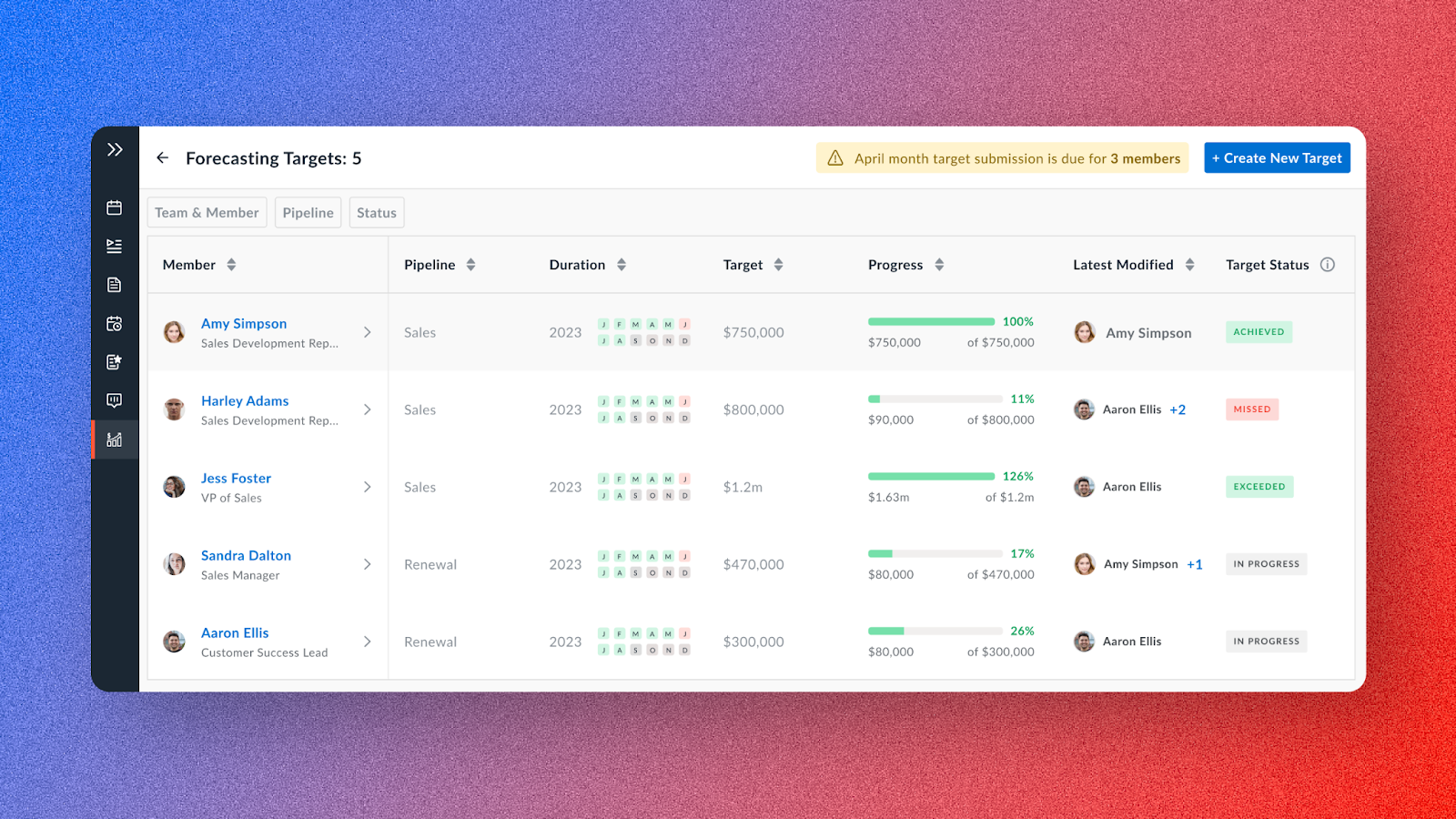
Task: Sort the Target column
Action: point(779,264)
